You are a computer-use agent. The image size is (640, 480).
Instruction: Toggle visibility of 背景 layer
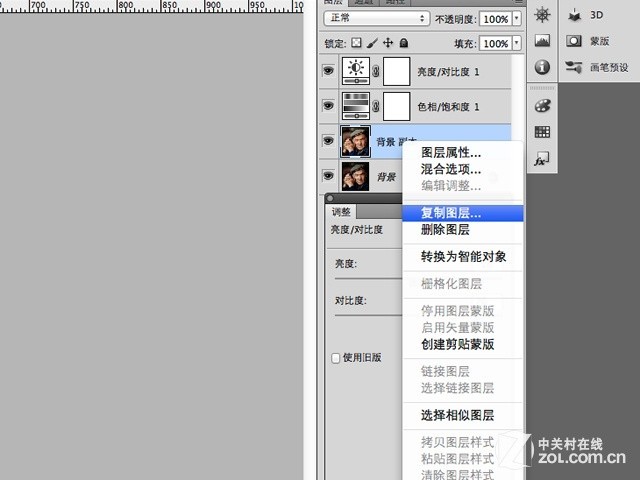point(328,176)
